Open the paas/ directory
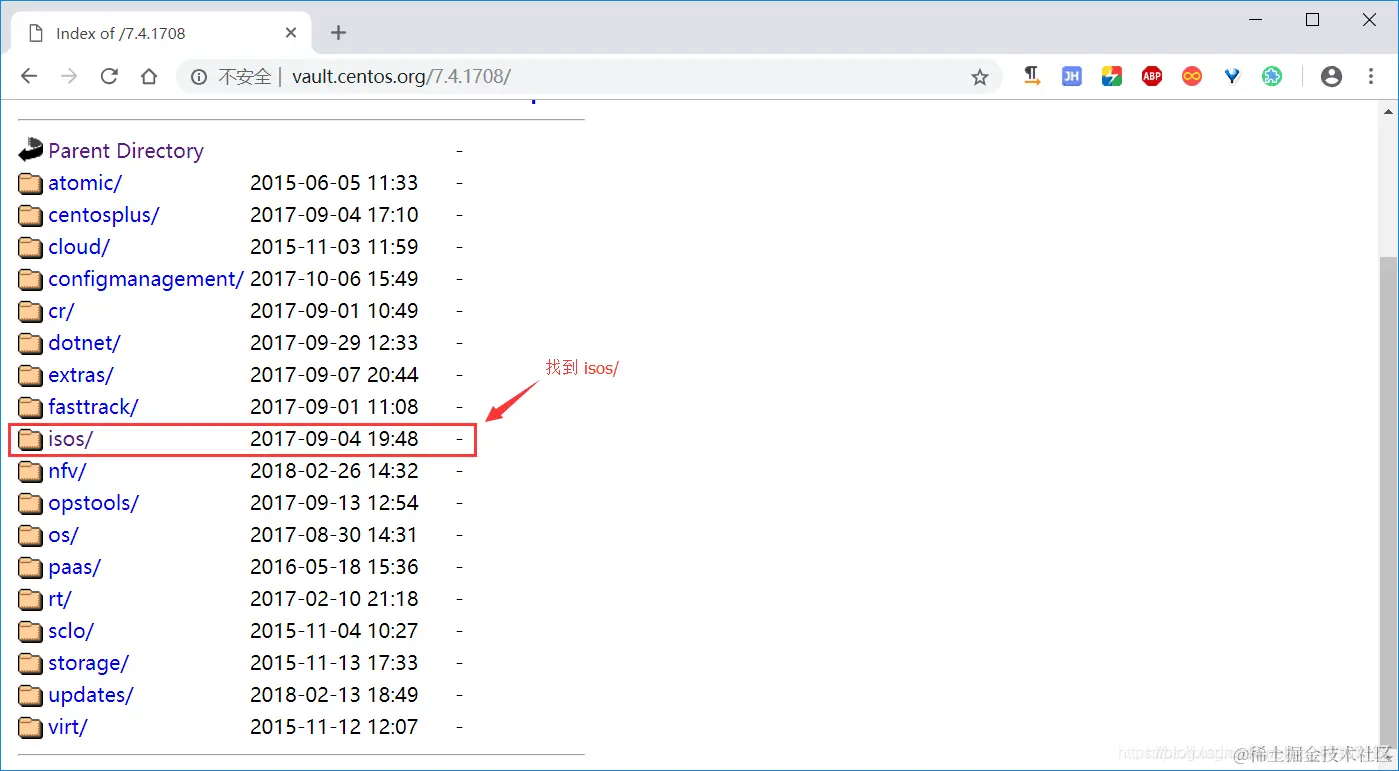Image resolution: width=1399 pixels, height=771 pixels. pos(74,567)
